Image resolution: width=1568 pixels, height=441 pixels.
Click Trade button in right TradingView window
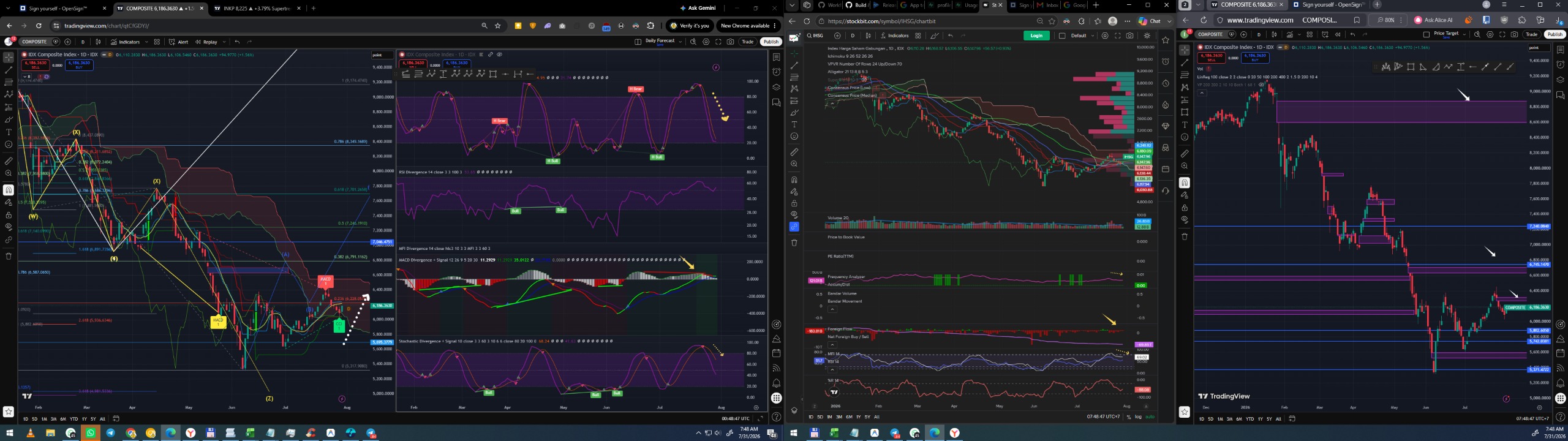1532,35
